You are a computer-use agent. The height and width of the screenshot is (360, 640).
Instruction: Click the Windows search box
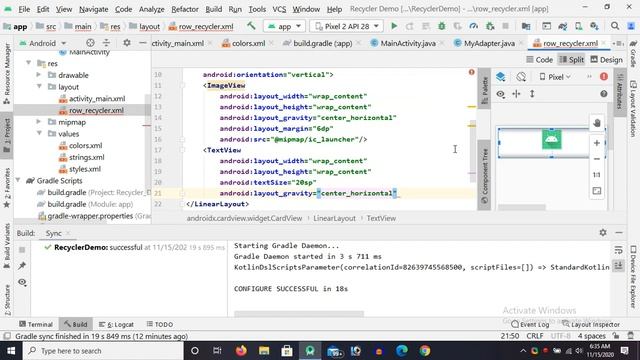(x=103, y=351)
